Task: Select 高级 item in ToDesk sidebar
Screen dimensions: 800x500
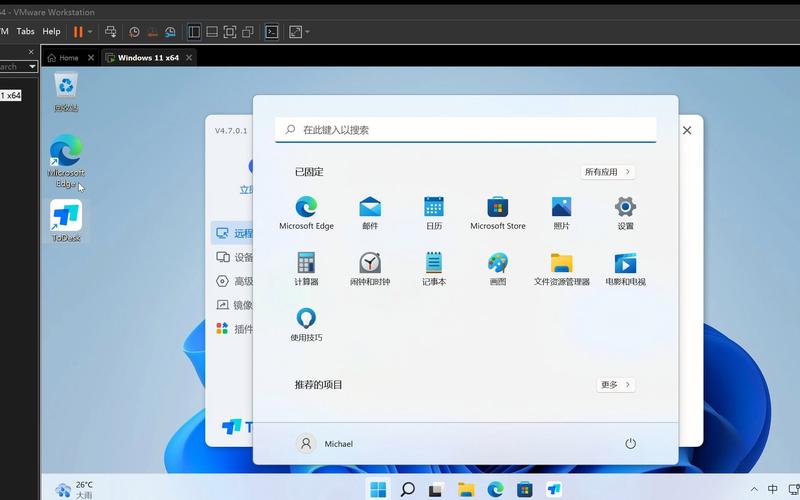Action: click(233, 281)
